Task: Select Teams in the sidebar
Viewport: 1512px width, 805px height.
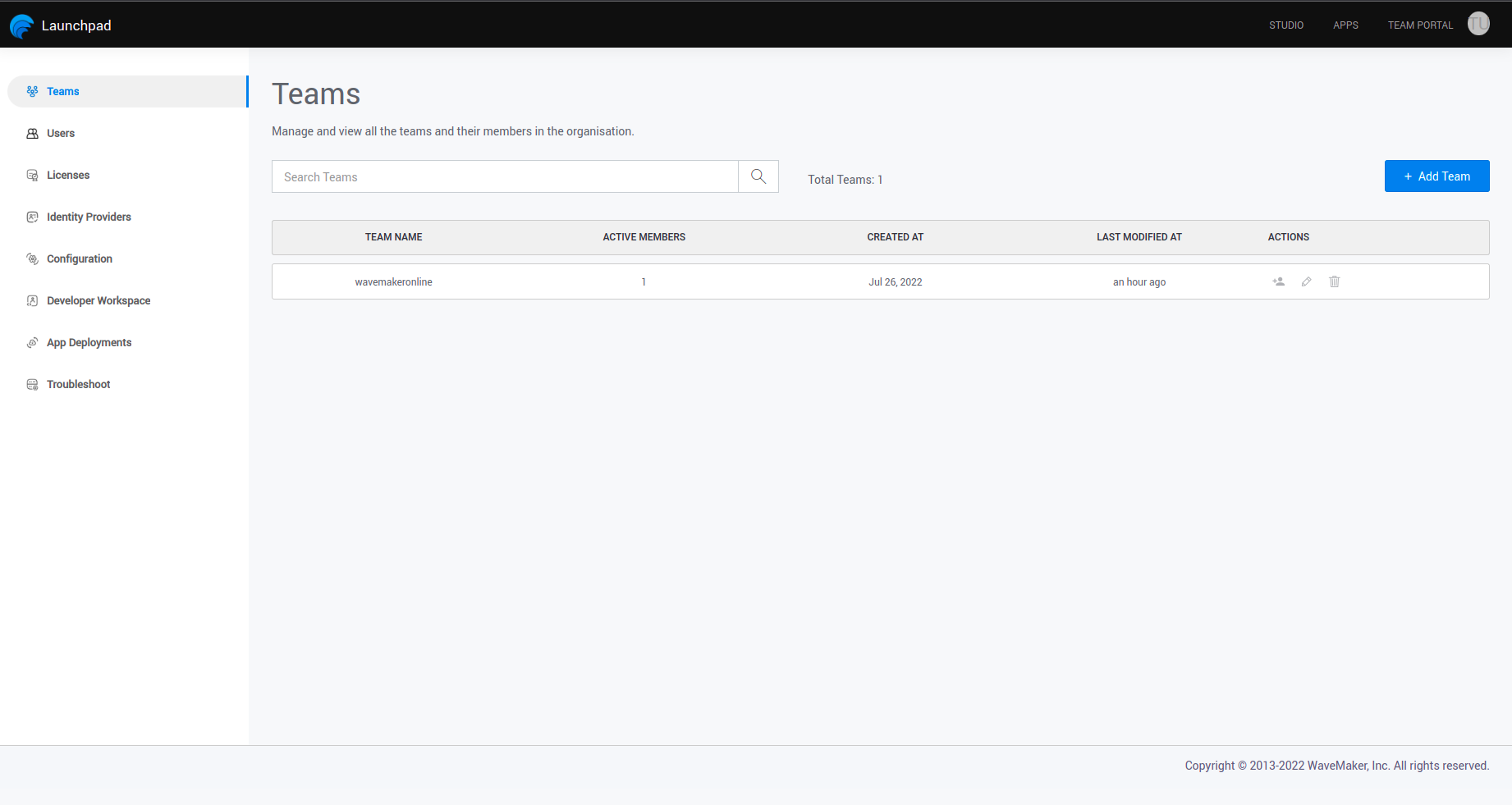Action: coord(63,91)
